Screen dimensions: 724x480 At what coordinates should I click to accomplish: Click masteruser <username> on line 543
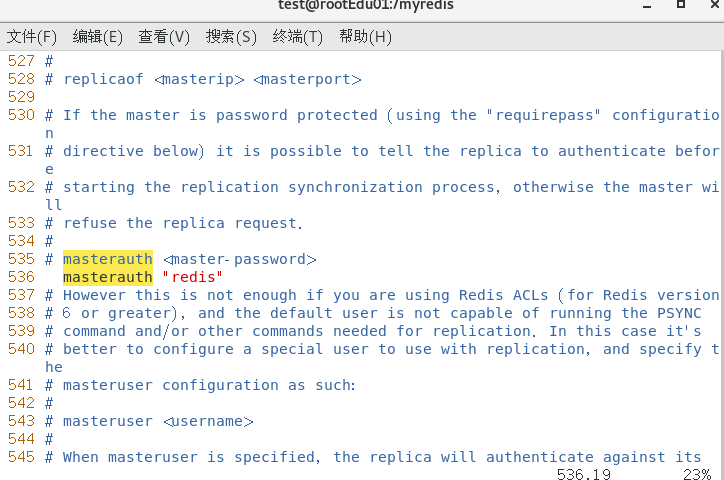158,421
